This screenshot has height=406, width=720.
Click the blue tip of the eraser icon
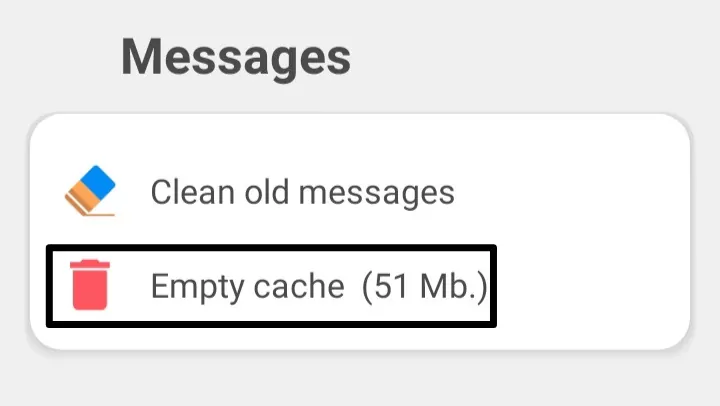click(x=101, y=182)
